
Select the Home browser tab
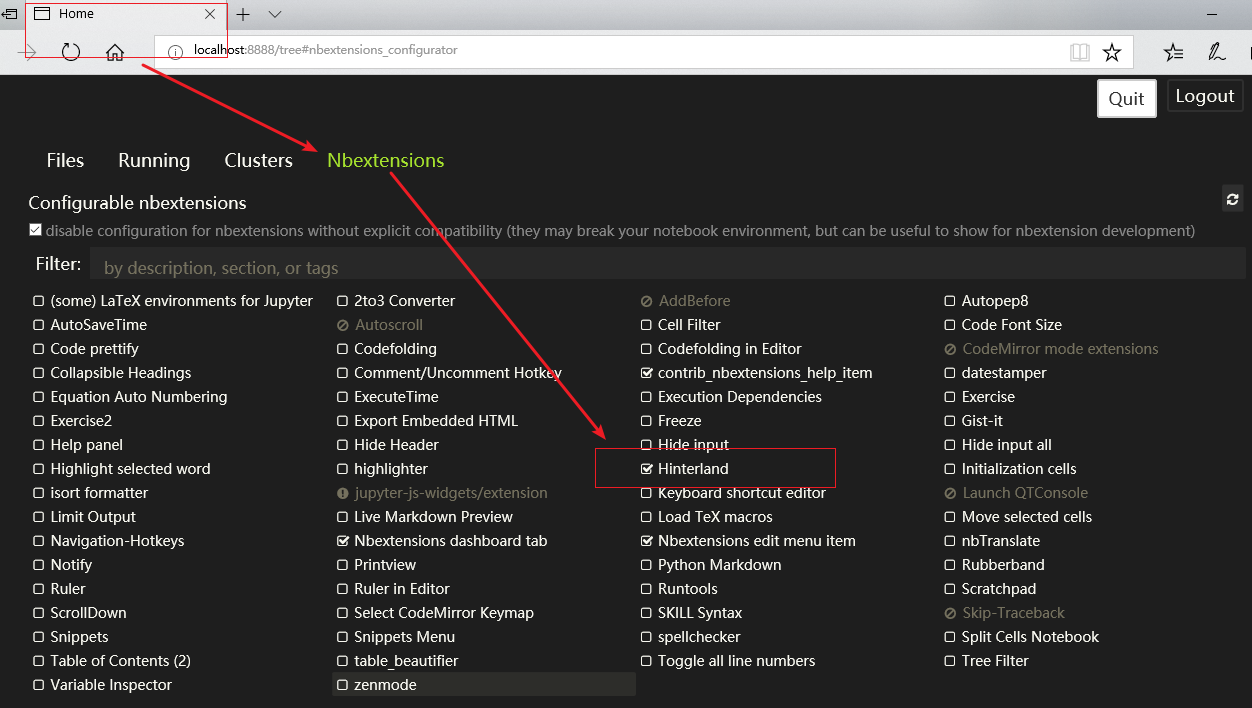125,14
